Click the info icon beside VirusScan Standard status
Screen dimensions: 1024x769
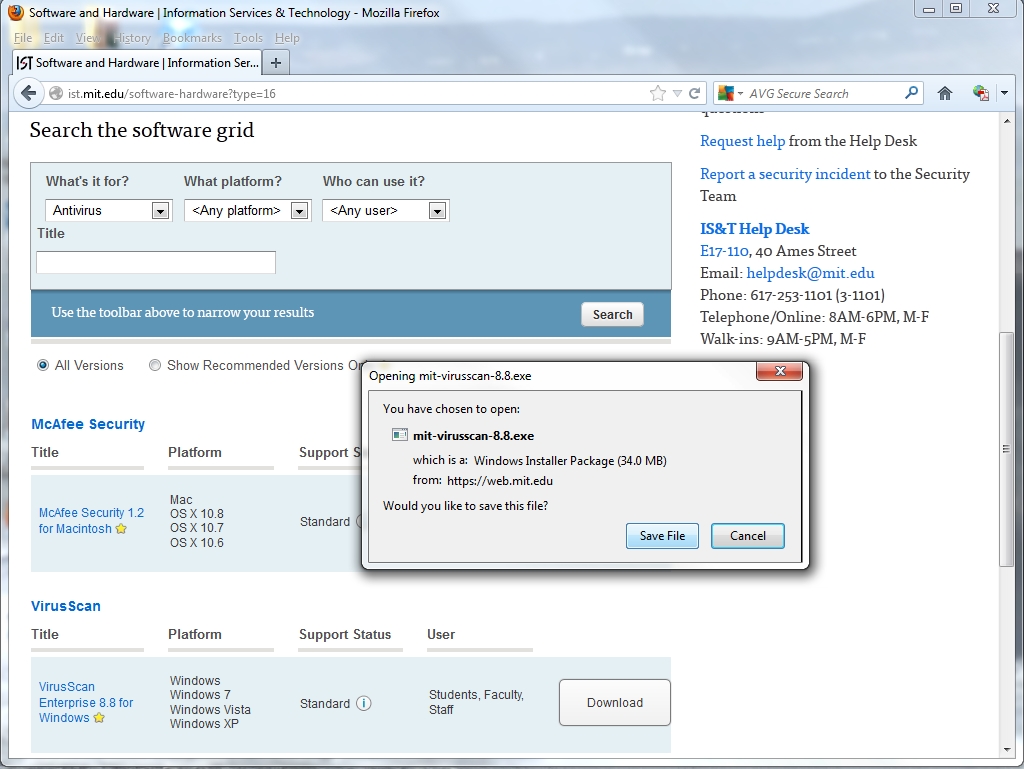click(x=364, y=703)
